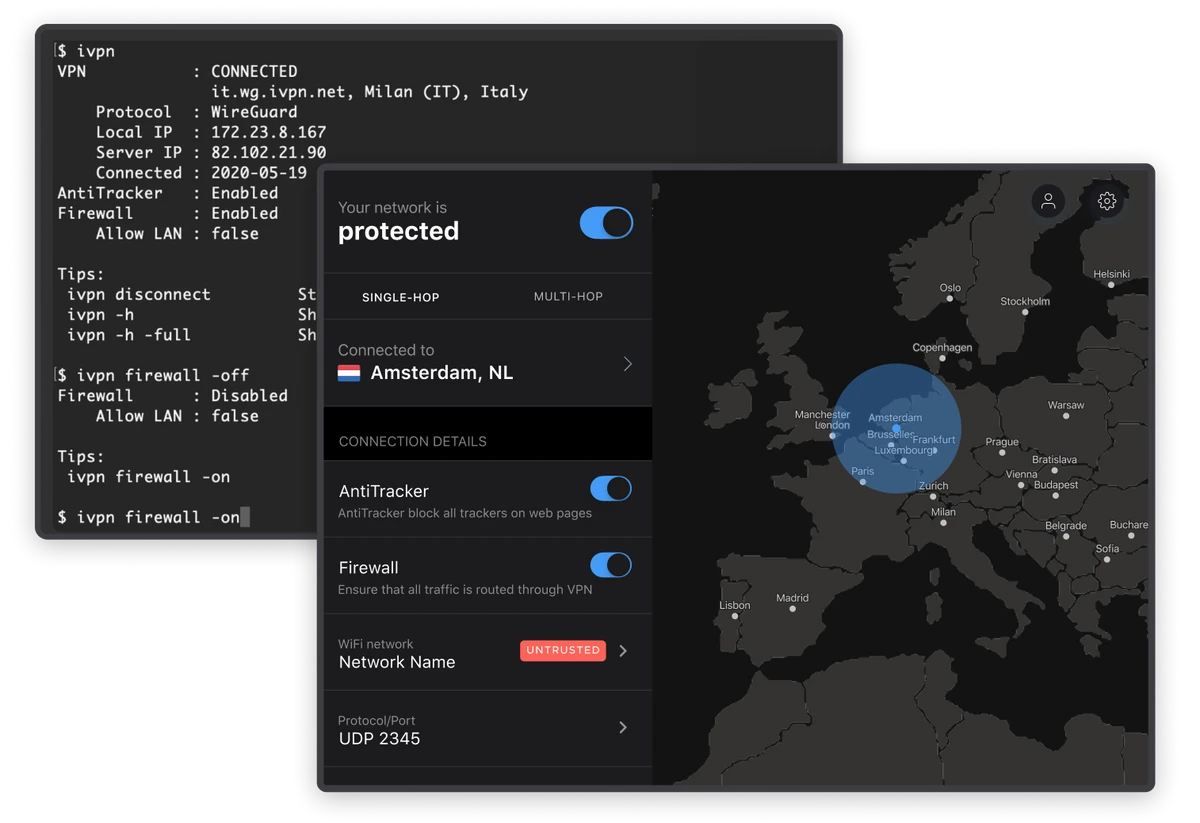Click the UDP 2345 protocol value
Screen dimensions: 1200x823
tap(379, 739)
